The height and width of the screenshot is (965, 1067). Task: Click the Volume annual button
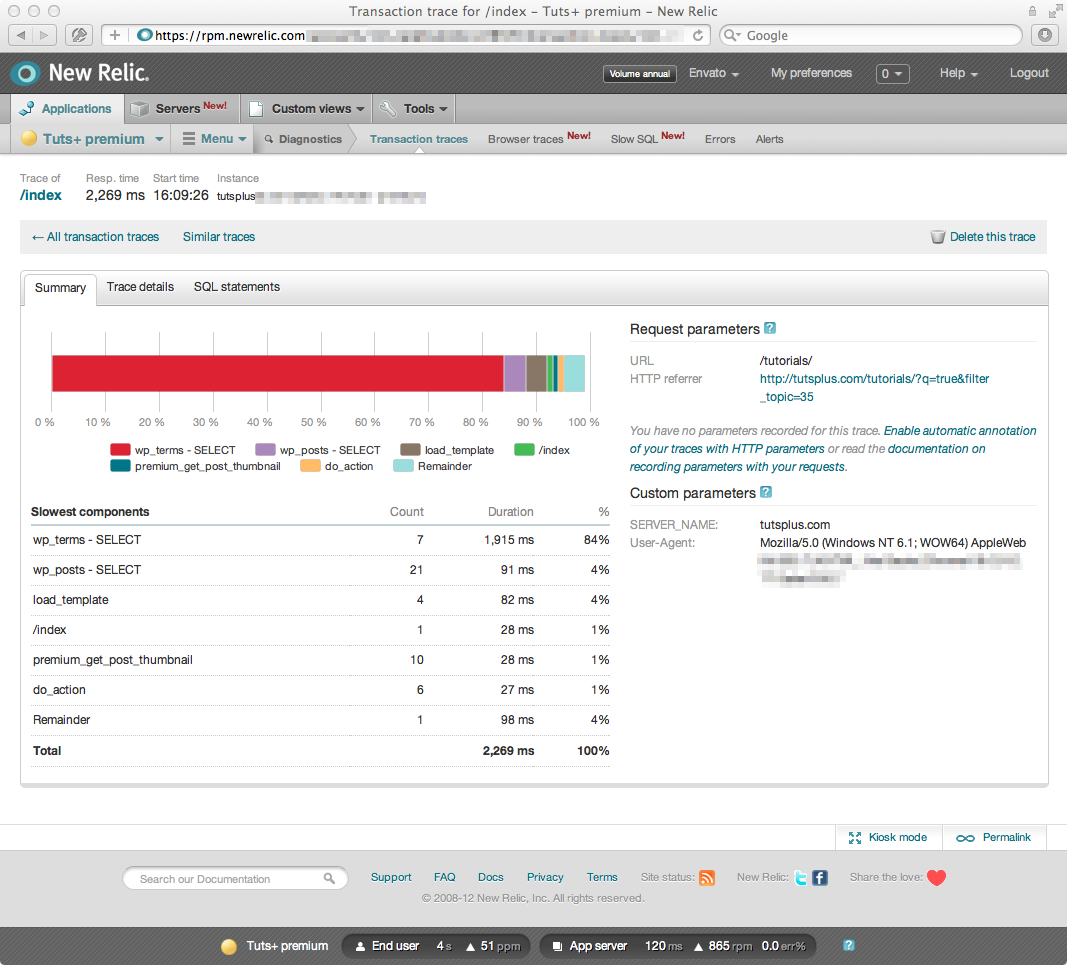[639, 73]
